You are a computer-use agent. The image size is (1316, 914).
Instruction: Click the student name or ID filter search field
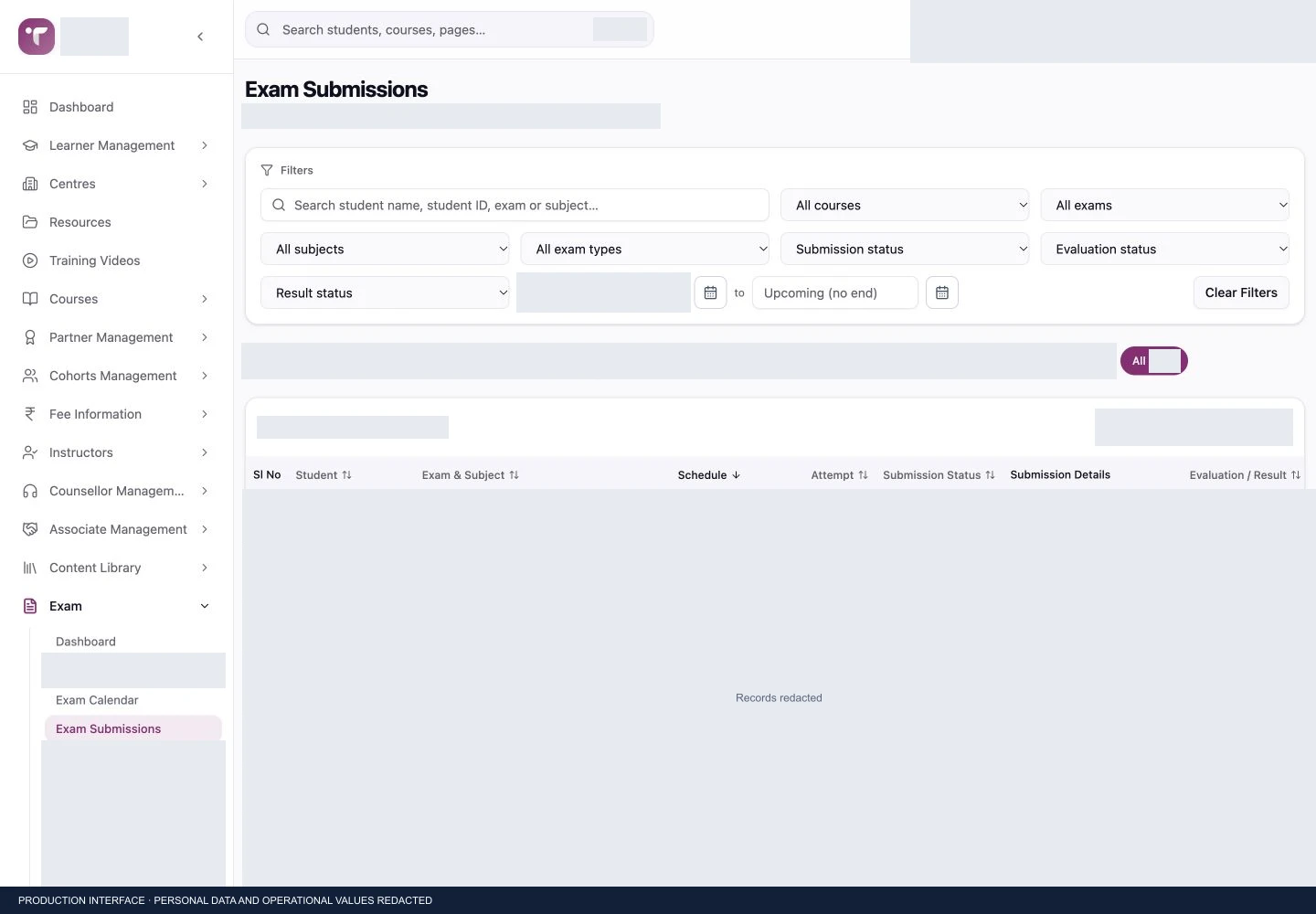click(515, 206)
